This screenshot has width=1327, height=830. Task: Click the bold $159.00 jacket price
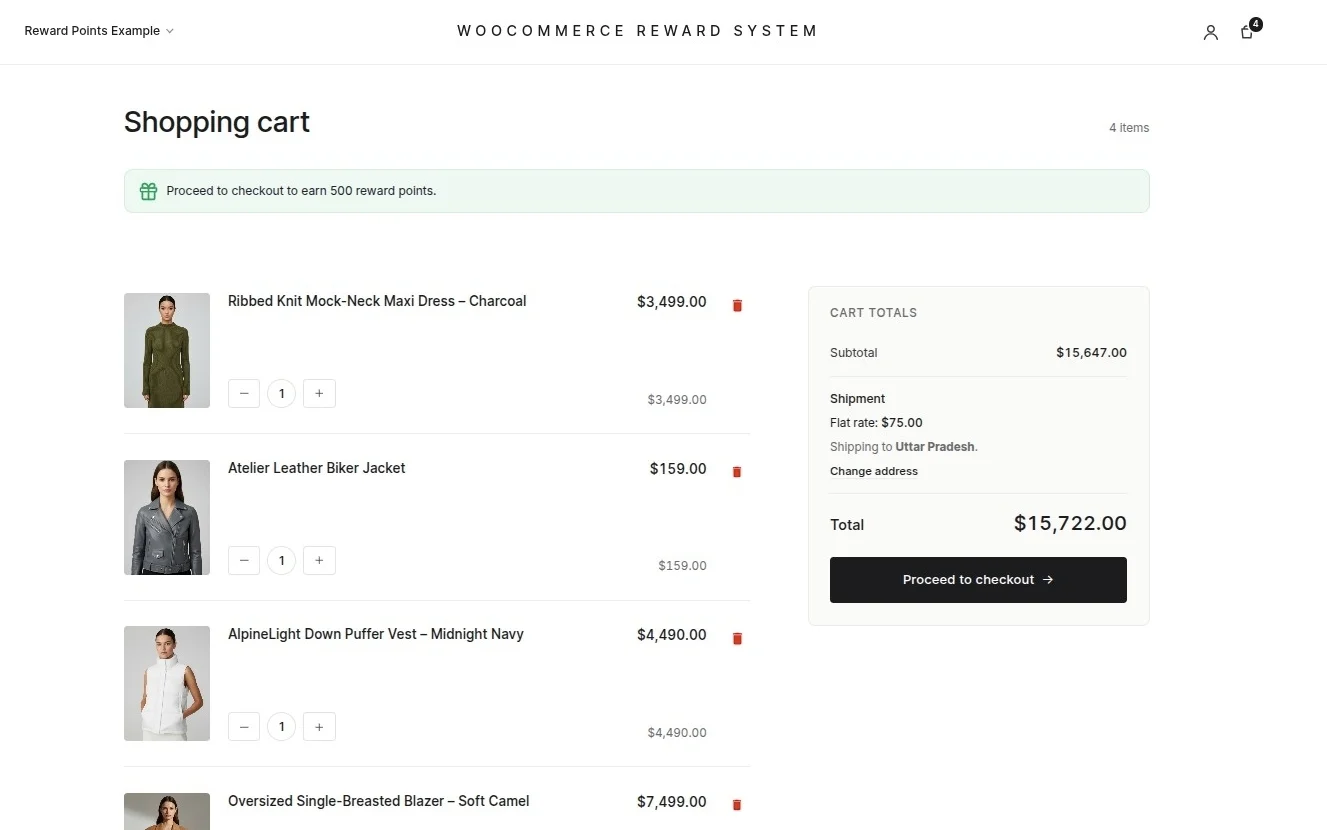678,469
